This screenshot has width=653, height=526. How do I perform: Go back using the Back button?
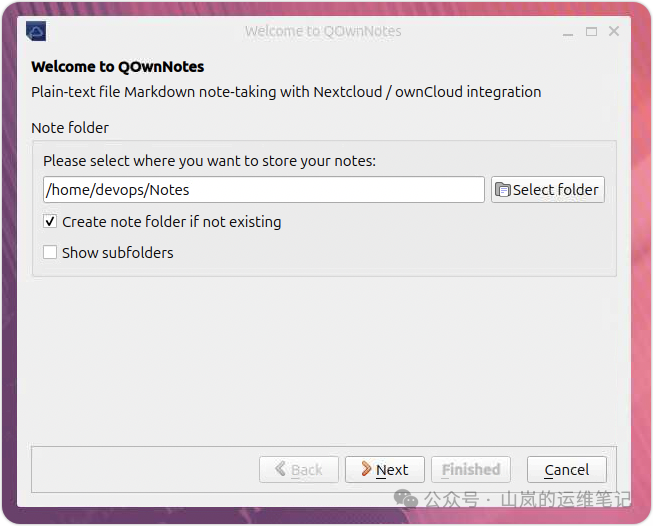point(298,470)
